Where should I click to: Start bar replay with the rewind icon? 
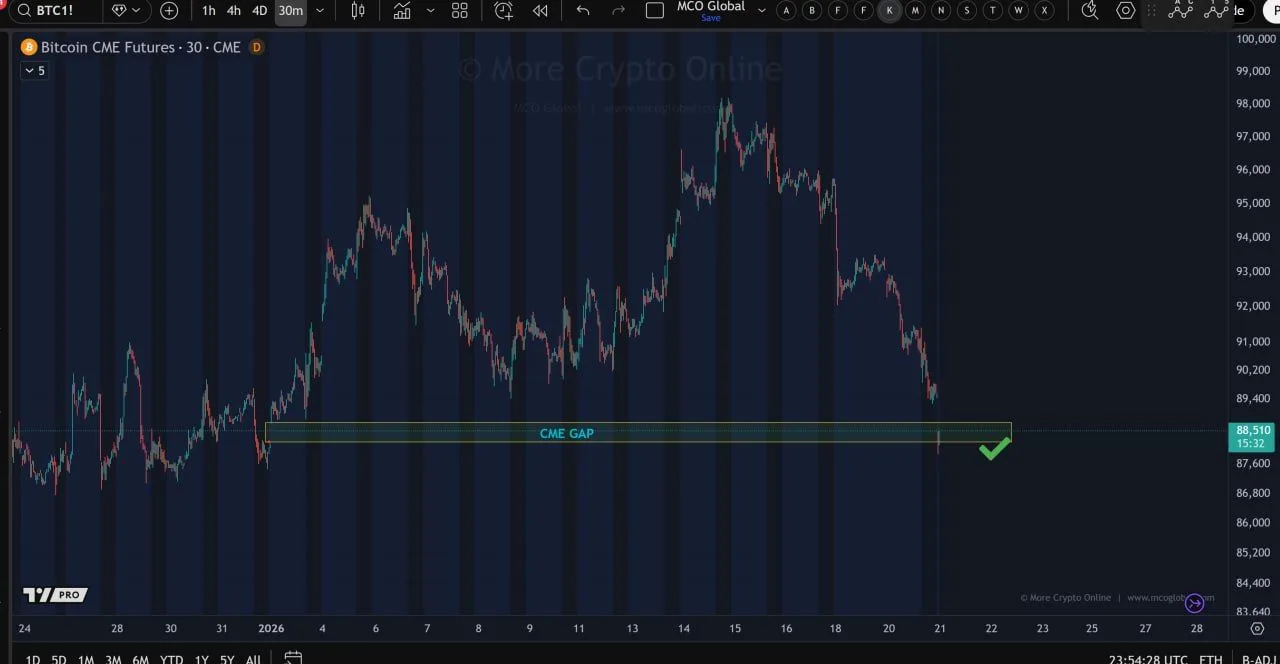[540, 11]
